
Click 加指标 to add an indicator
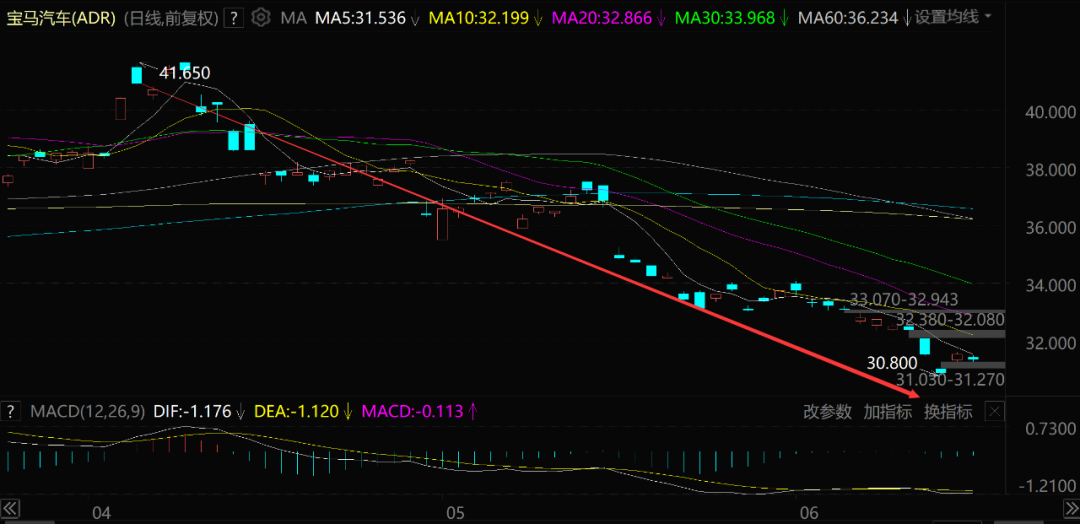click(888, 412)
